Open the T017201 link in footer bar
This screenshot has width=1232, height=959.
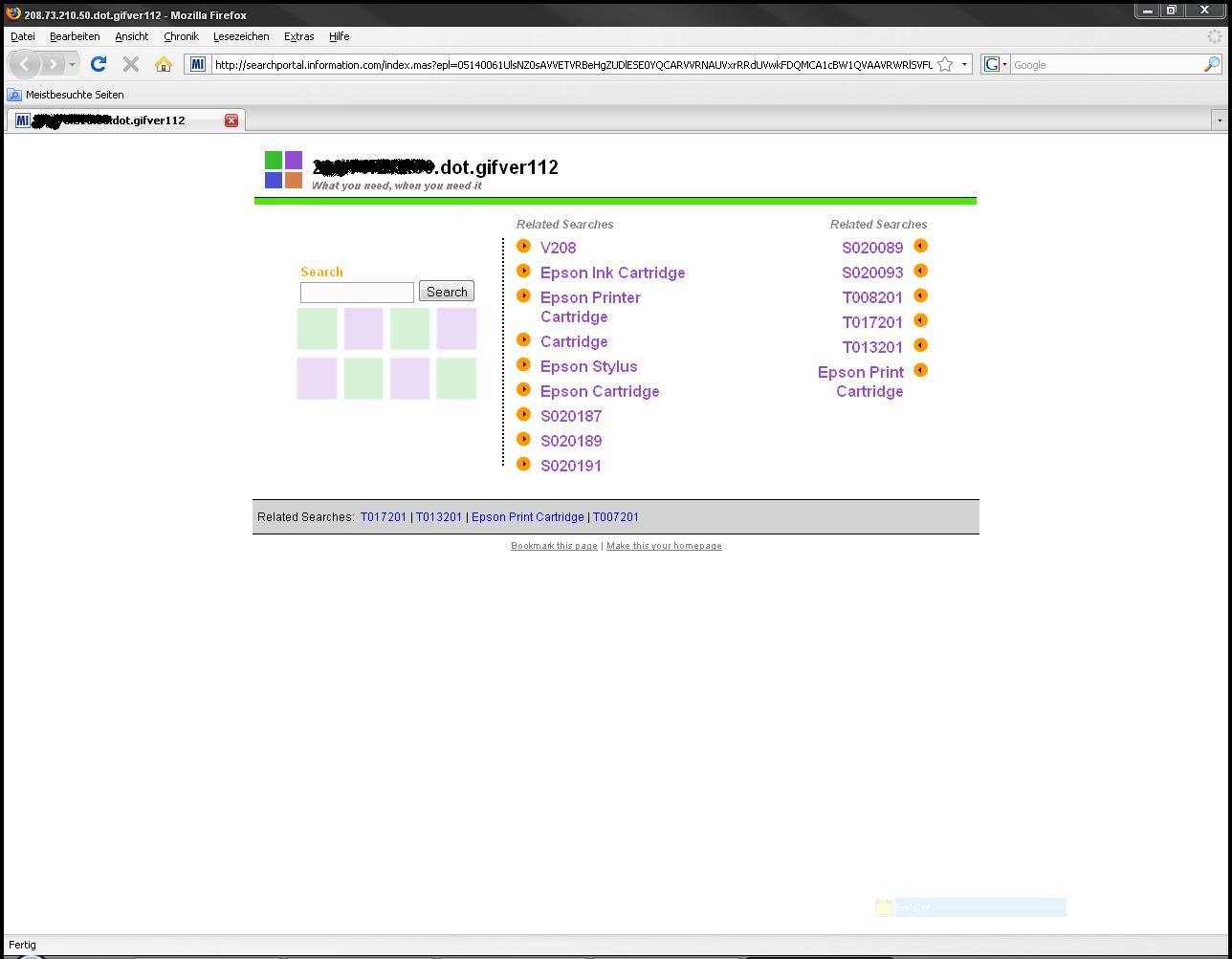[384, 517]
